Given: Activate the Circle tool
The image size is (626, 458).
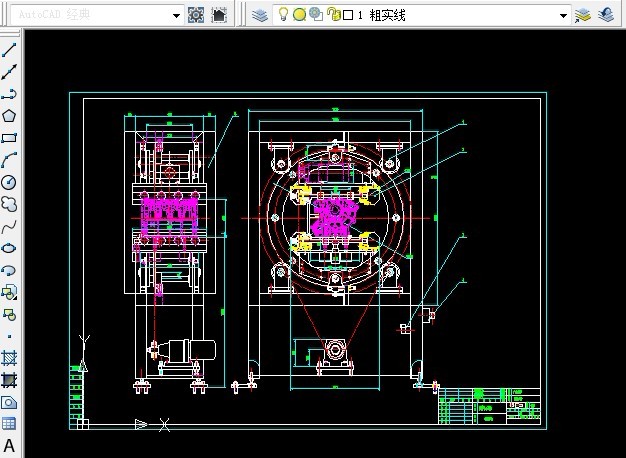Looking at the screenshot, I should pos(9,182).
